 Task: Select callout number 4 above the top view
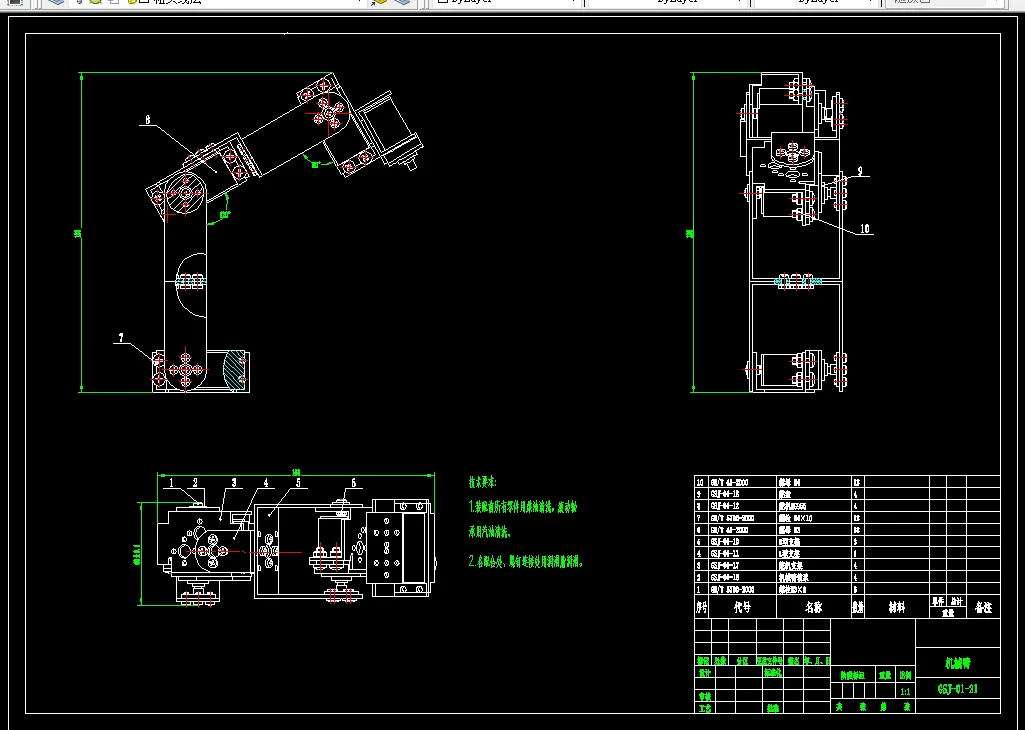266,482
